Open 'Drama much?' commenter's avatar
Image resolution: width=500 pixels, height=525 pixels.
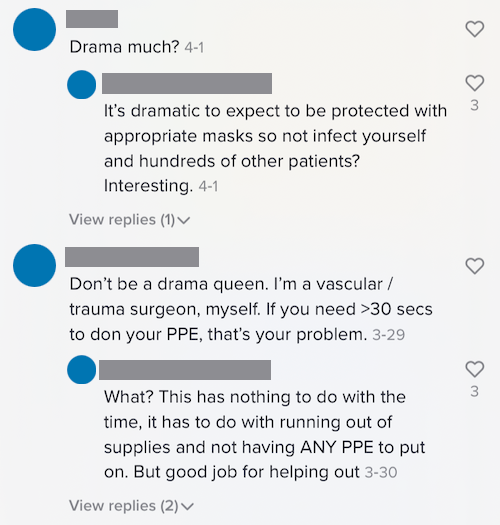pos(34,29)
